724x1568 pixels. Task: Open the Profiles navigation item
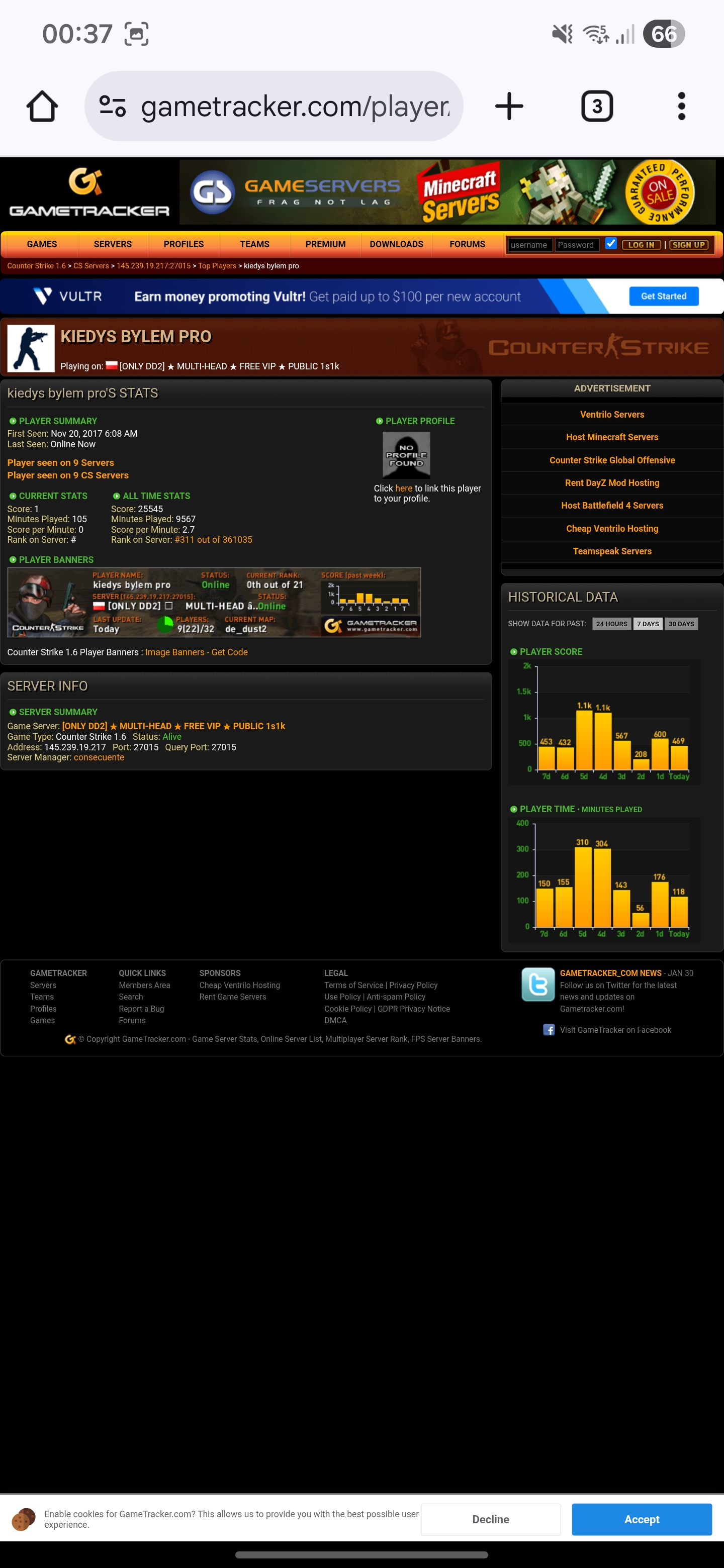coord(184,244)
